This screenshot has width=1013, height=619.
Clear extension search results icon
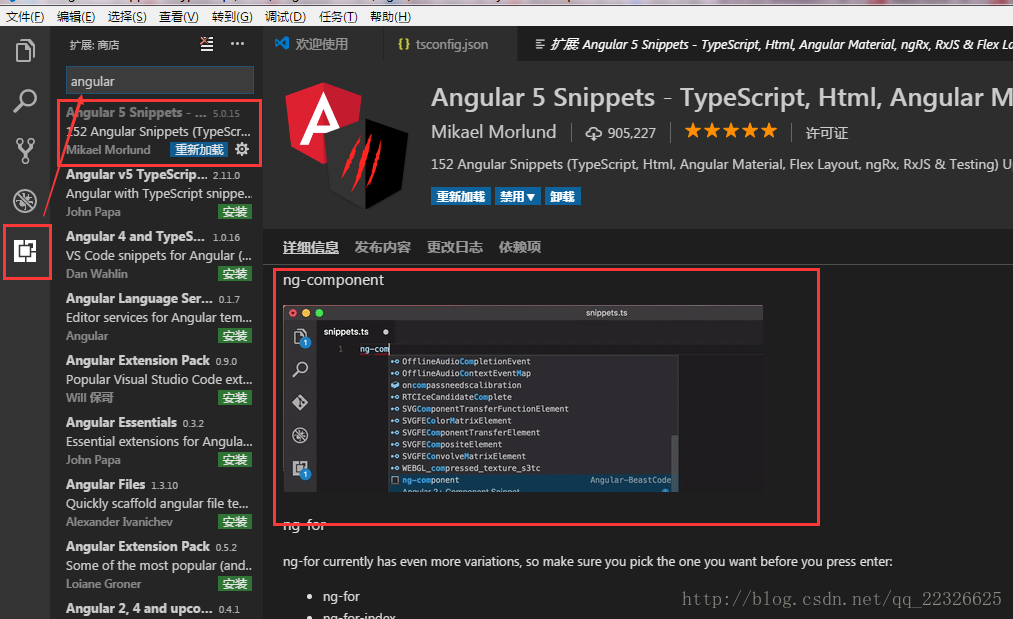pos(207,44)
